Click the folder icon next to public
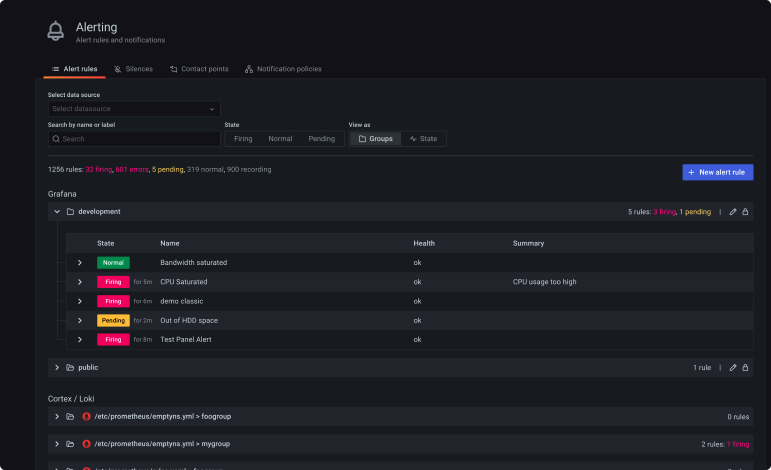Image resolution: width=771 pixels, height=470 pixels. click(x=70, y=368)
